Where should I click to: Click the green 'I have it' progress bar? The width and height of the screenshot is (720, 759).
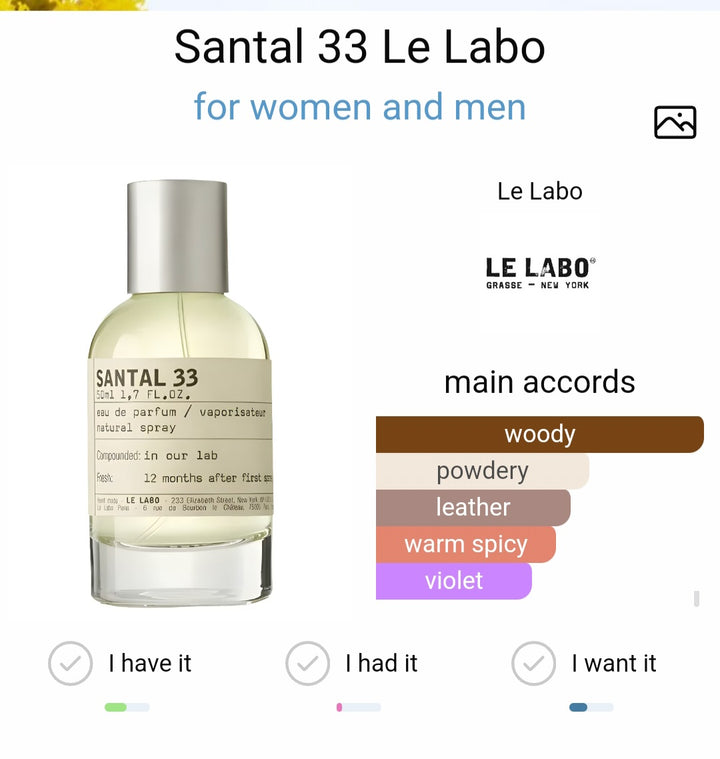point(127,707)
